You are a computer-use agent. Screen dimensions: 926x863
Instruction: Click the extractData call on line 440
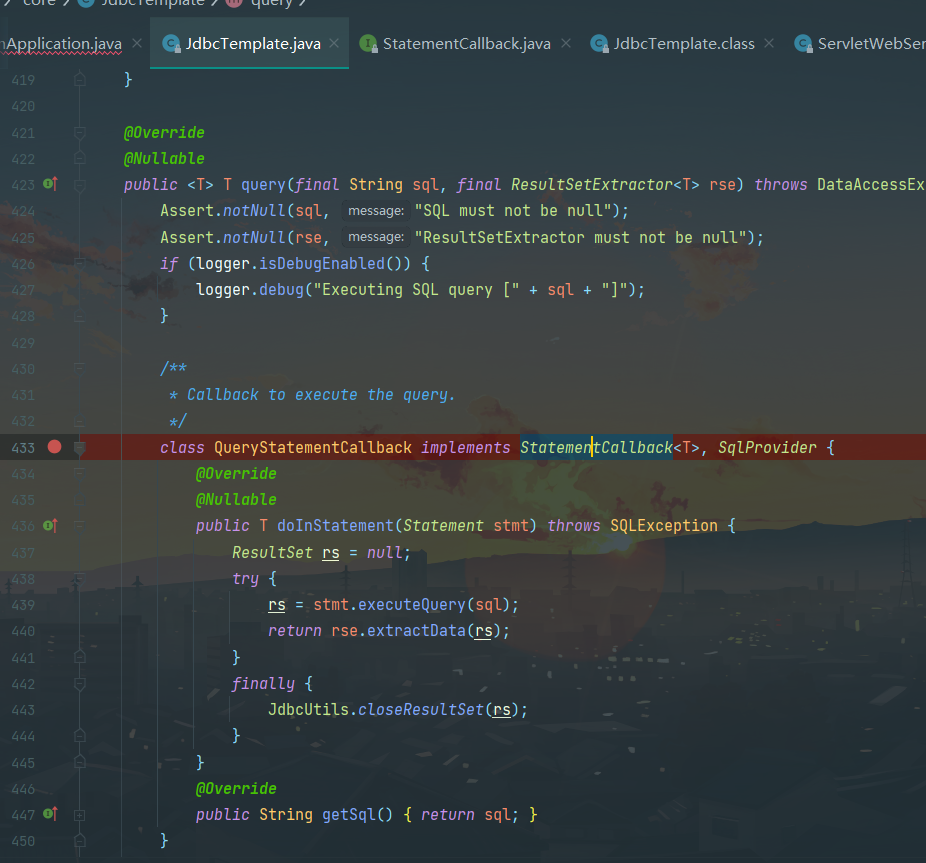416,631
